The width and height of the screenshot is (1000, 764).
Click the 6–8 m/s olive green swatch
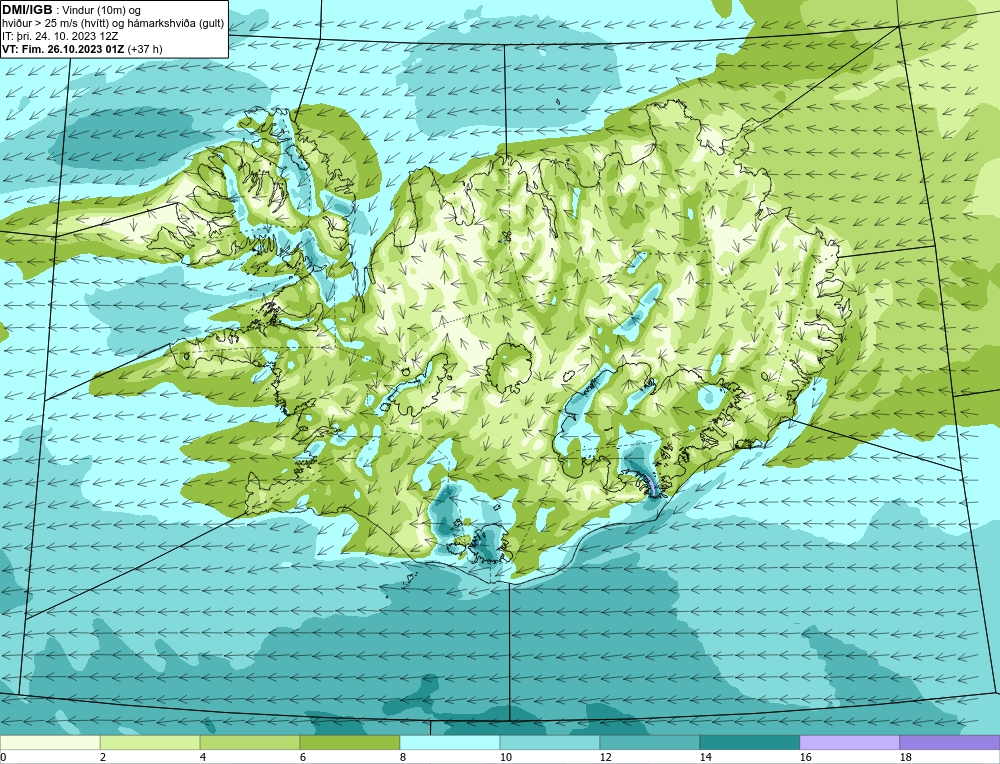coord(350,742)
